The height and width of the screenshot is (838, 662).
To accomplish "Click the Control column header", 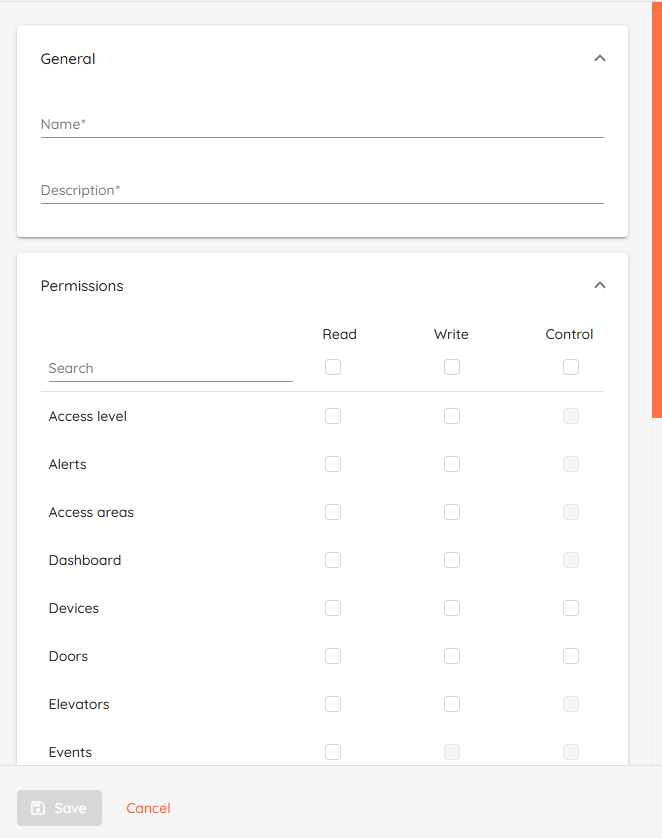I will (x=569, y=334).
